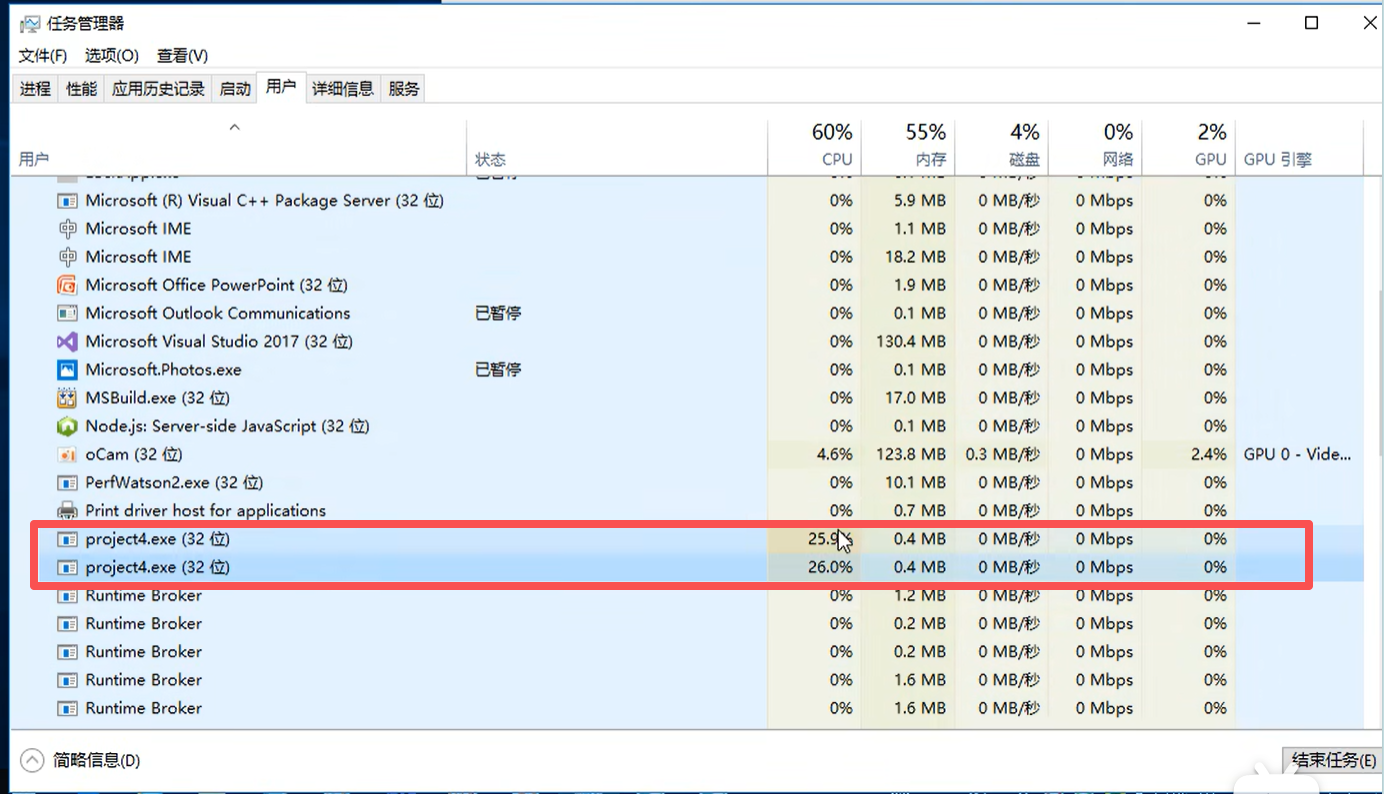Click the Microsoft Outlook Communications icon
Viewport: 1384px width, 794px height.
click(x=67, y=313)
